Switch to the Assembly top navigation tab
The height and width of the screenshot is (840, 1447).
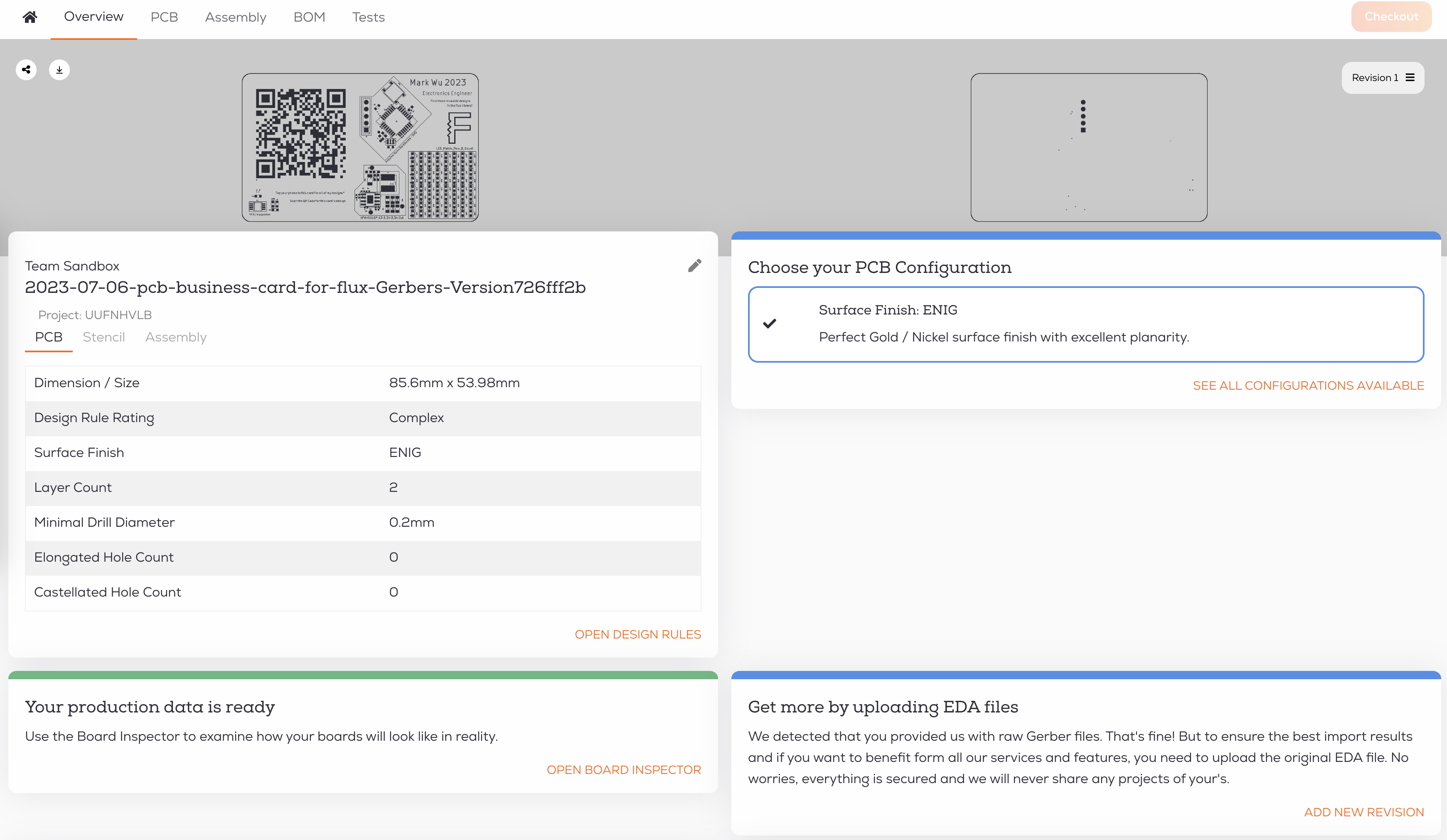point(236,17)
